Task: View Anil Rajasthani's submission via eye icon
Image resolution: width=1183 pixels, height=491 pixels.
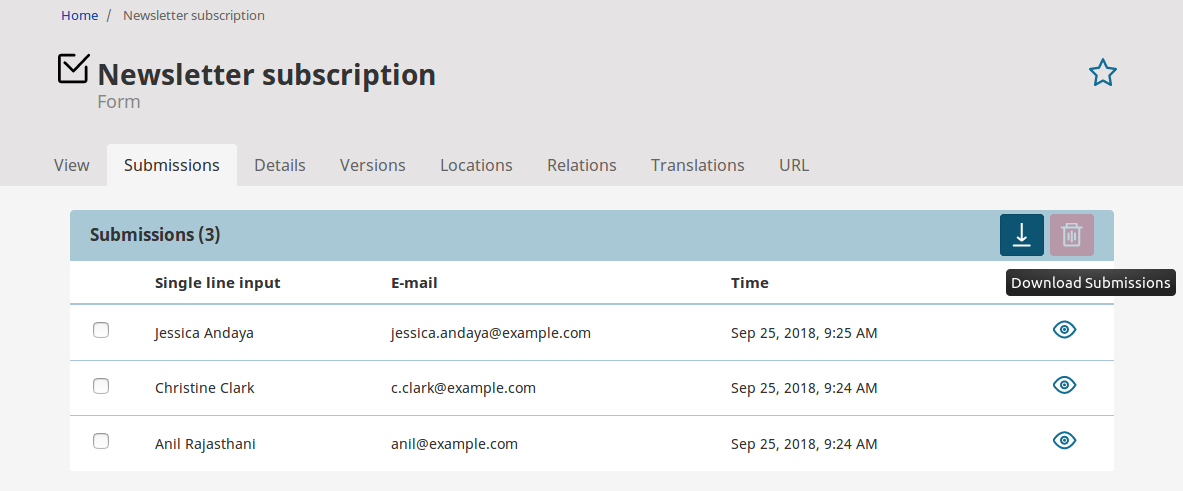Action: tap(1064, 440)
